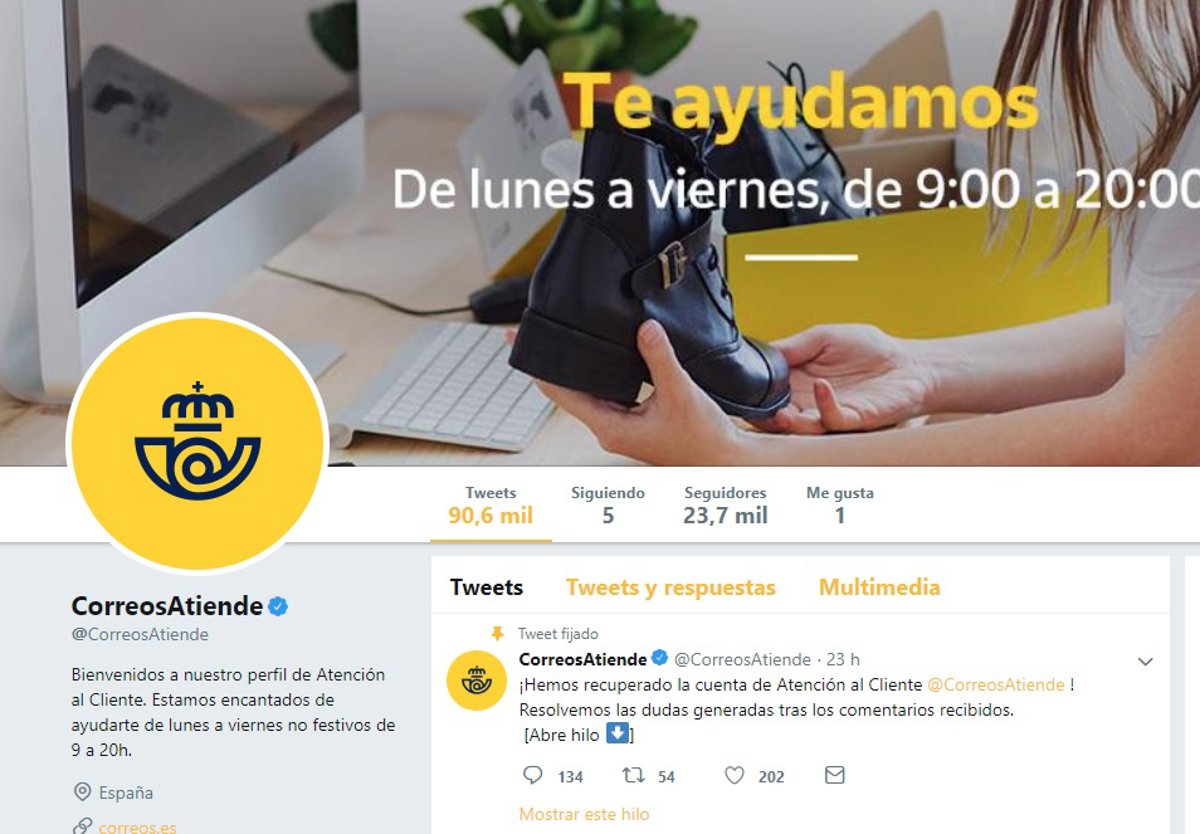Switch to Tweets y respuestas tab
This screenshot has height=834, width=1200.
pos(671,587)
